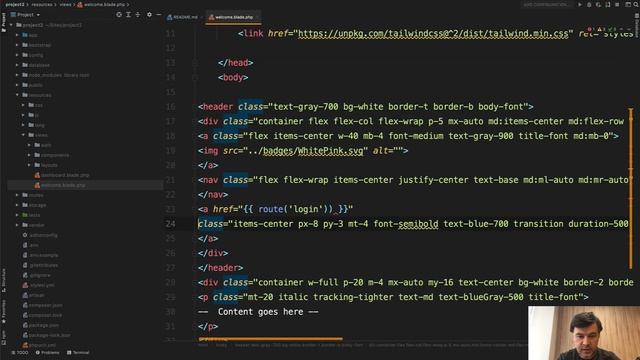Open the Project tool window stripe button
Screen dimensions: 640x360
tap(4, 22)
